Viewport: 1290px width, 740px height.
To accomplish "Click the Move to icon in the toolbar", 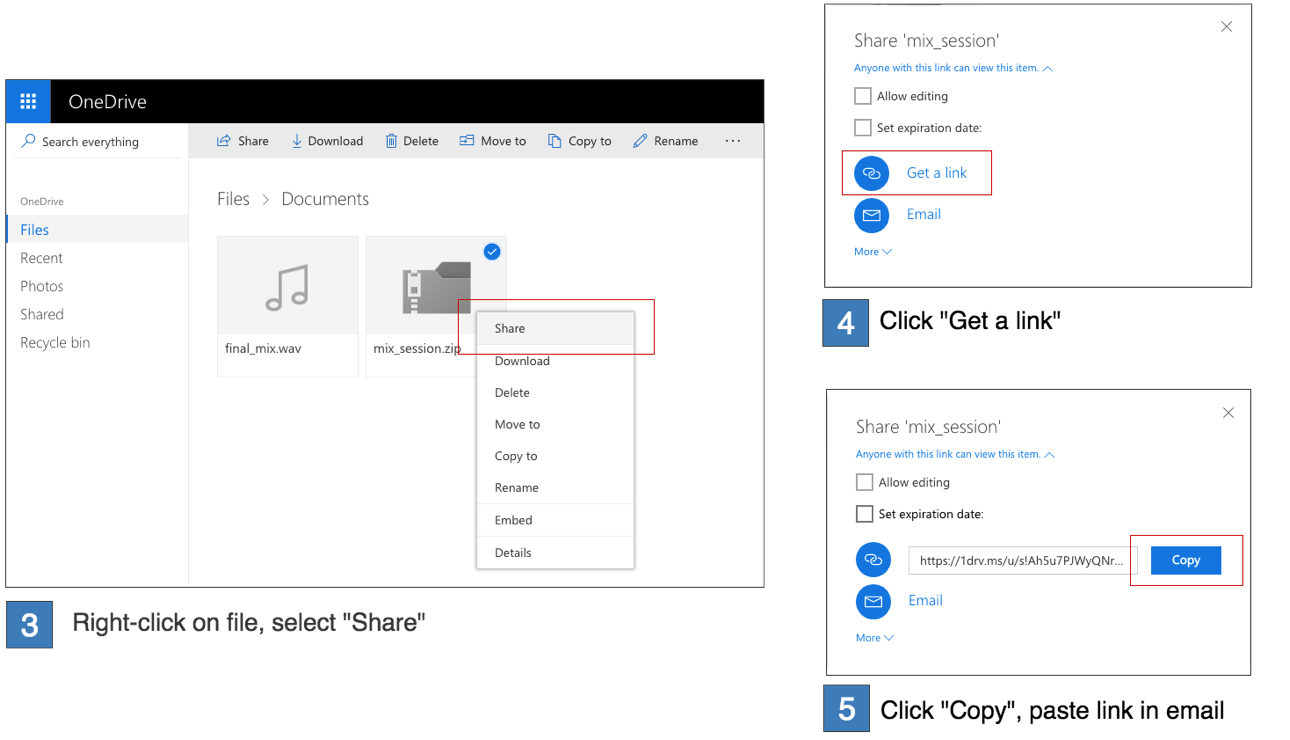I will tap(467, 141).
